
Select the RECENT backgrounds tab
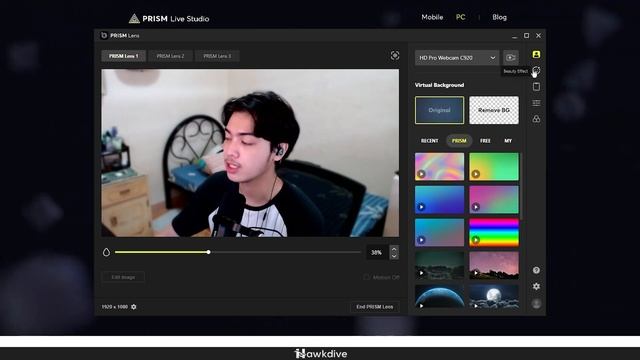click(429, 140)
